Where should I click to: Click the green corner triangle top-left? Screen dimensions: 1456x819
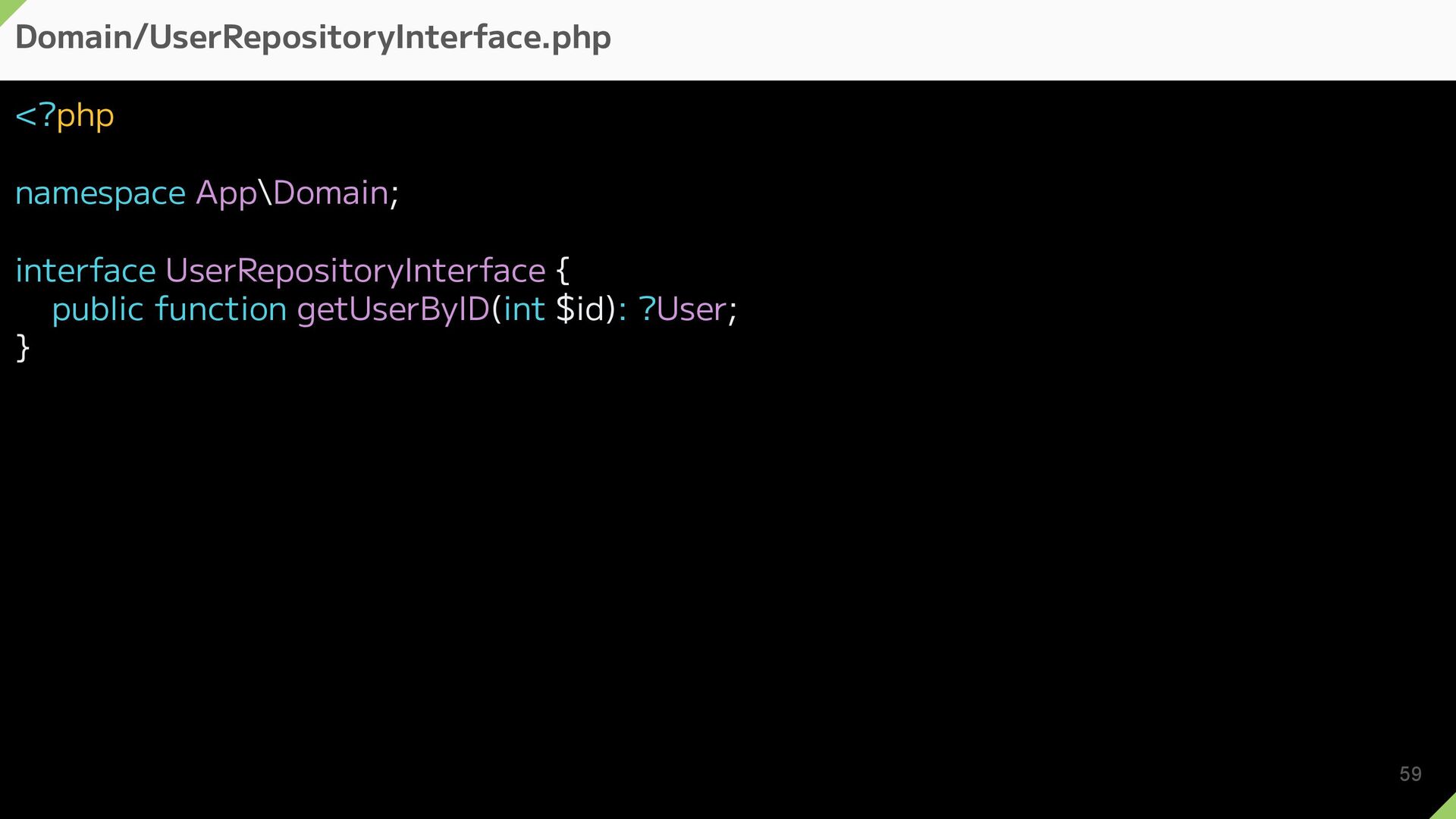click(x=9, y=8)
